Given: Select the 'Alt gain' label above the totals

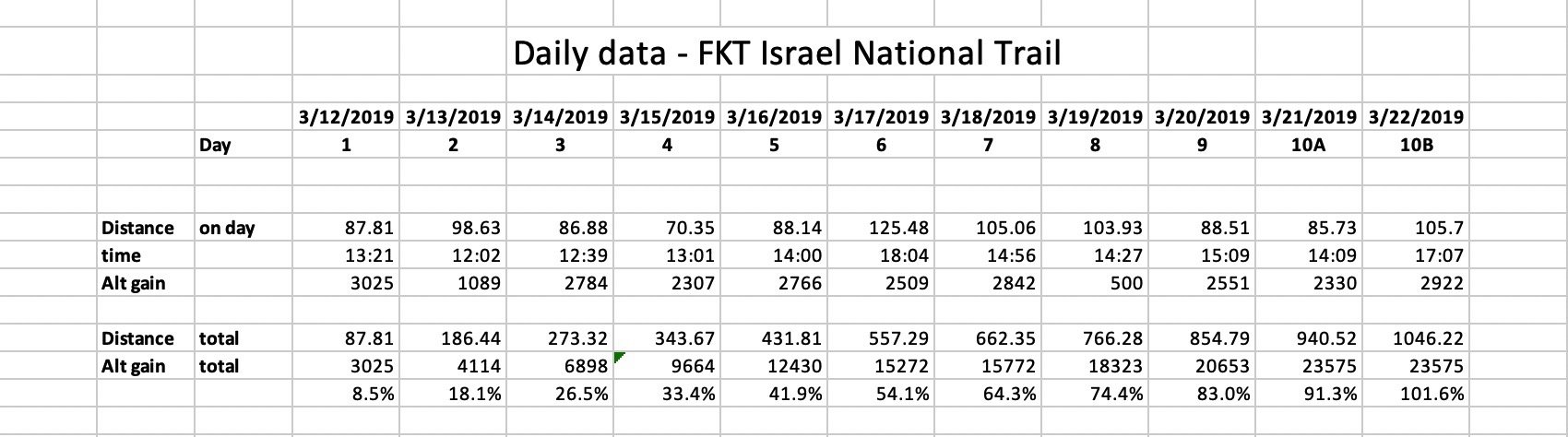Looking at the screenshot, I should (134, 283).
